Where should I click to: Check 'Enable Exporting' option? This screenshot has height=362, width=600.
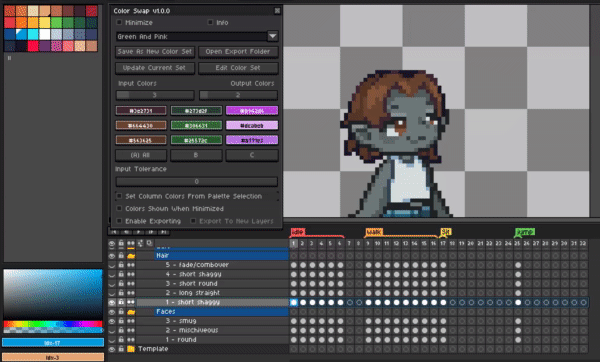[x=119, y=221]
